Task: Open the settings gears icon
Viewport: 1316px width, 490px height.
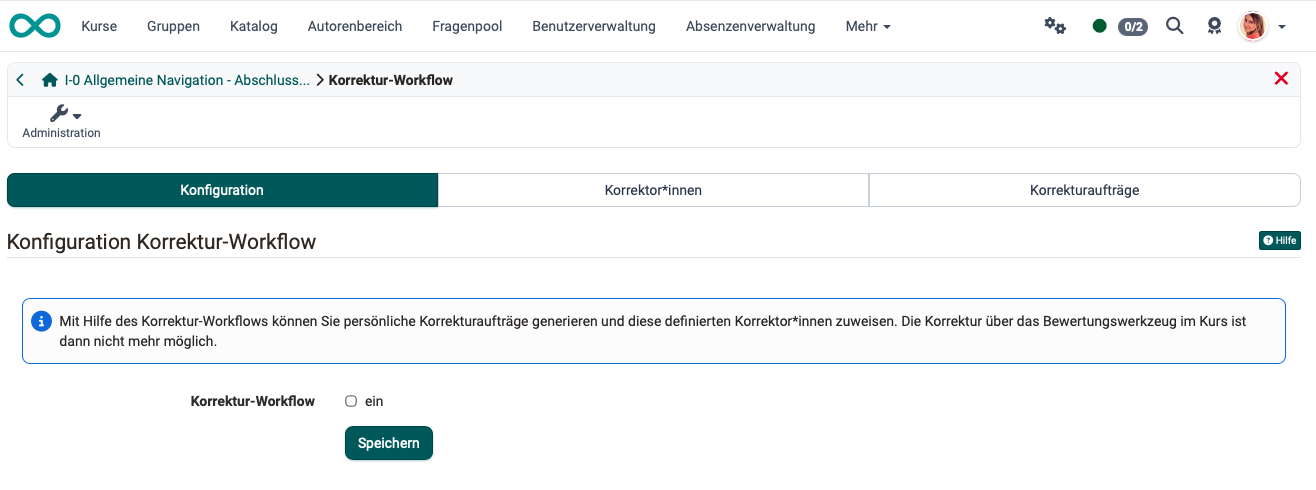Action: (x=1055, y=26)
